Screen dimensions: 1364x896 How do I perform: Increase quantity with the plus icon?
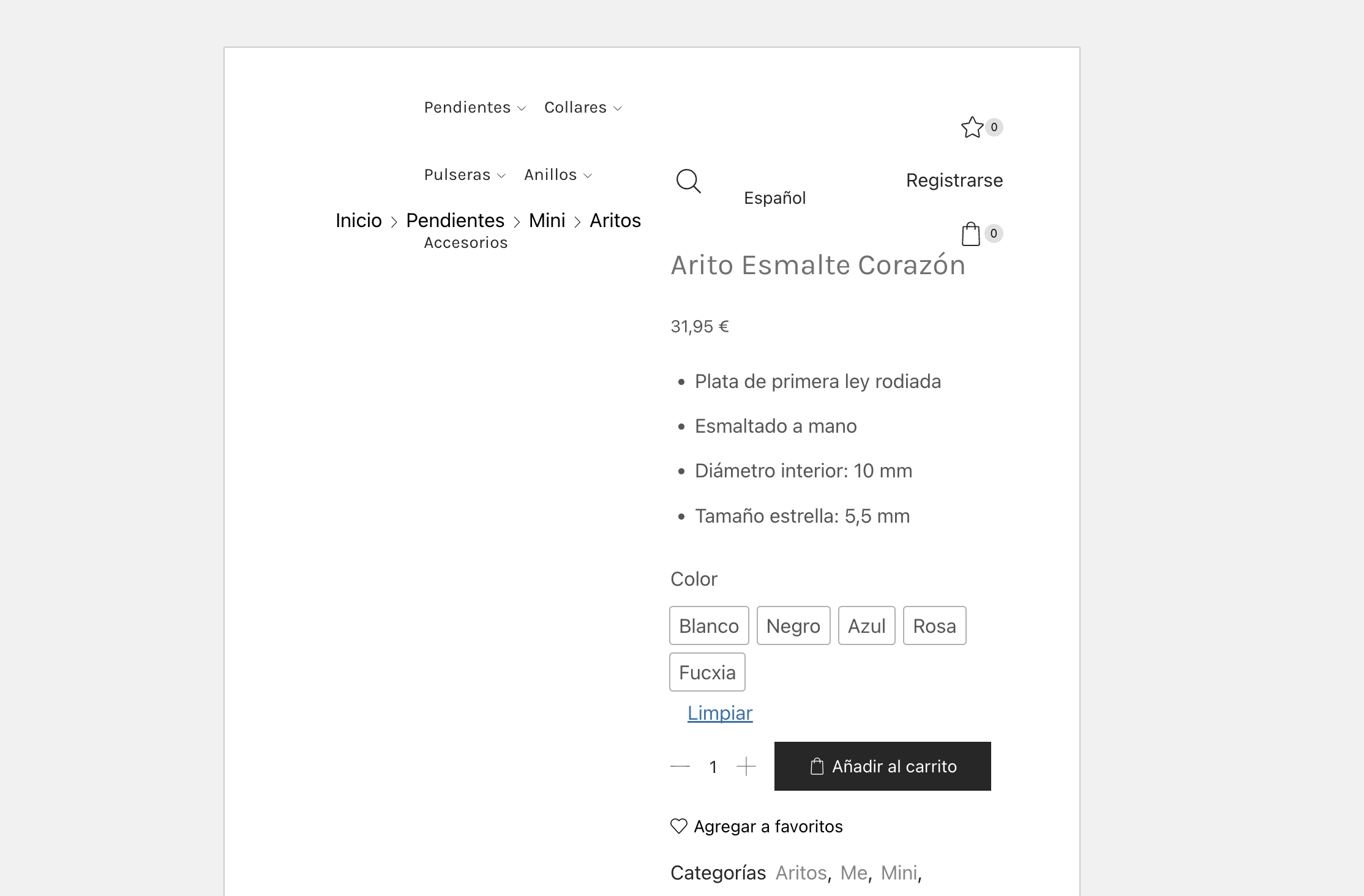(746, 766)
